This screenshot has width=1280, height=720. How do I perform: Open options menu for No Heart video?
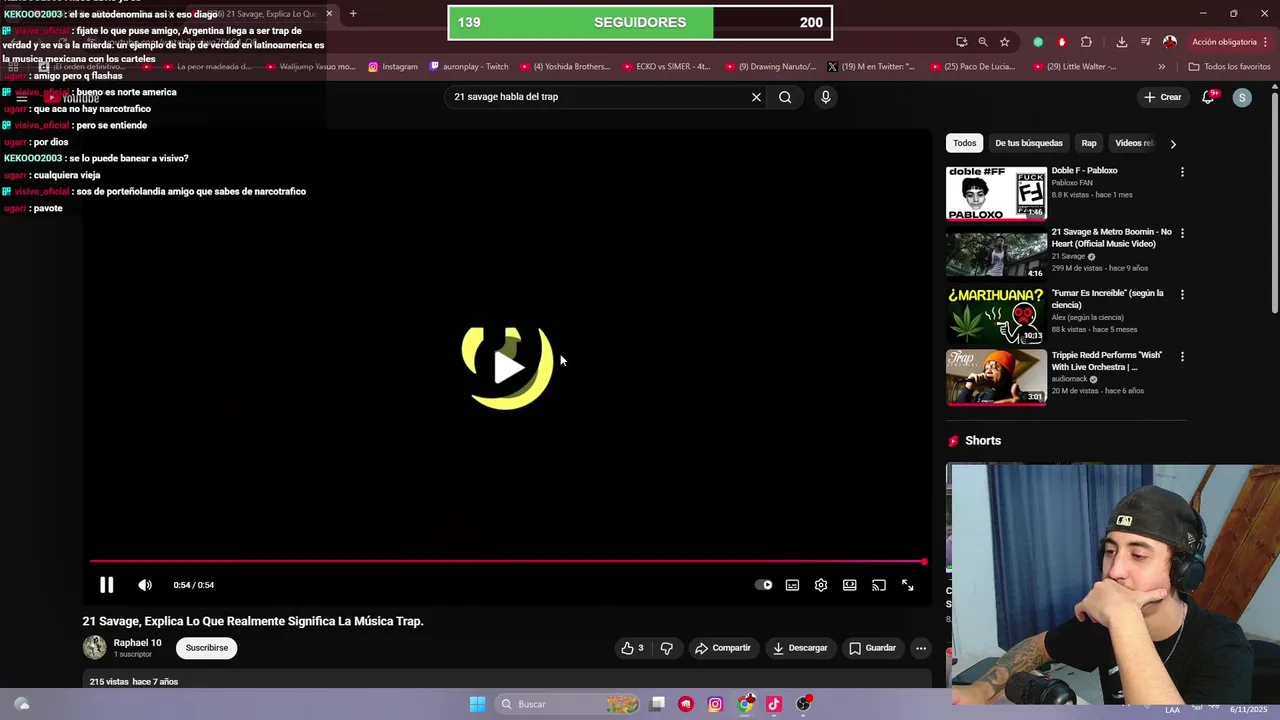point(1182,233)
